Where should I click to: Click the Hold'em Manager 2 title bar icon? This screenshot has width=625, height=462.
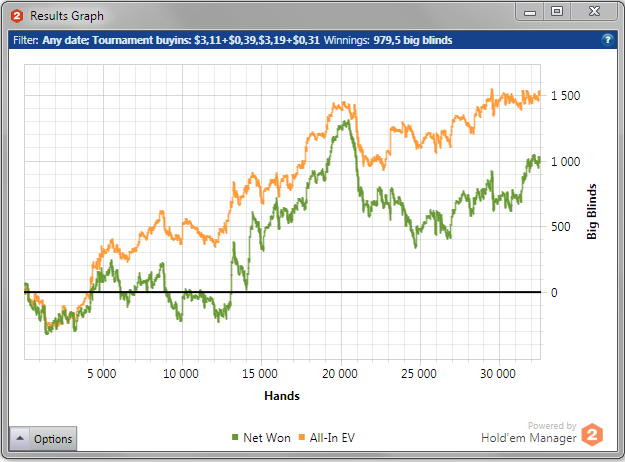pos(17,16)
